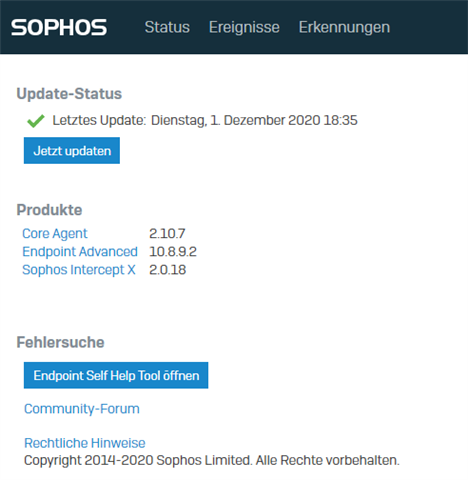
Task: Click the Update-Status heading
Action: tap(69, 94)
